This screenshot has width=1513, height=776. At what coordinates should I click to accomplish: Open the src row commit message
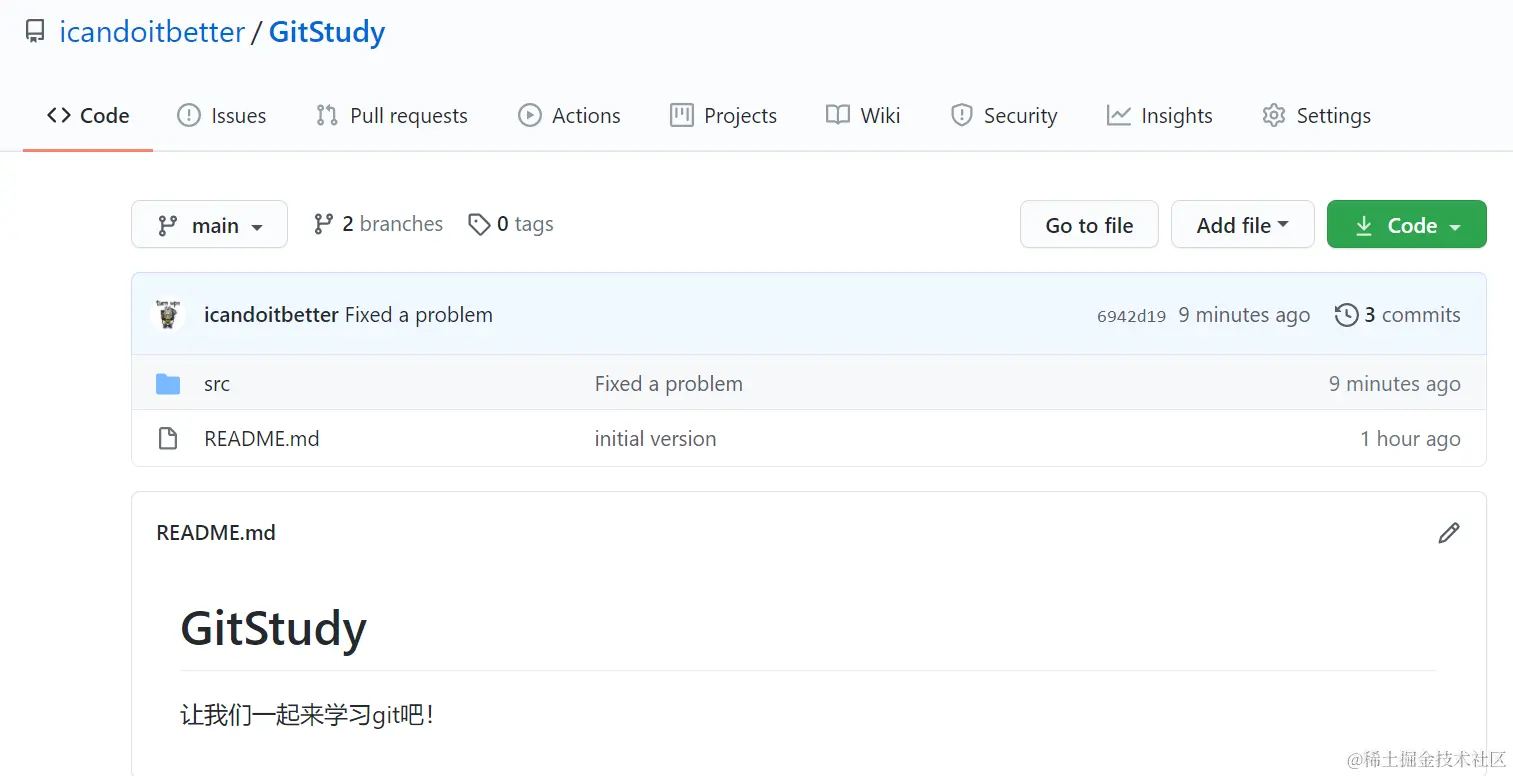669,384
